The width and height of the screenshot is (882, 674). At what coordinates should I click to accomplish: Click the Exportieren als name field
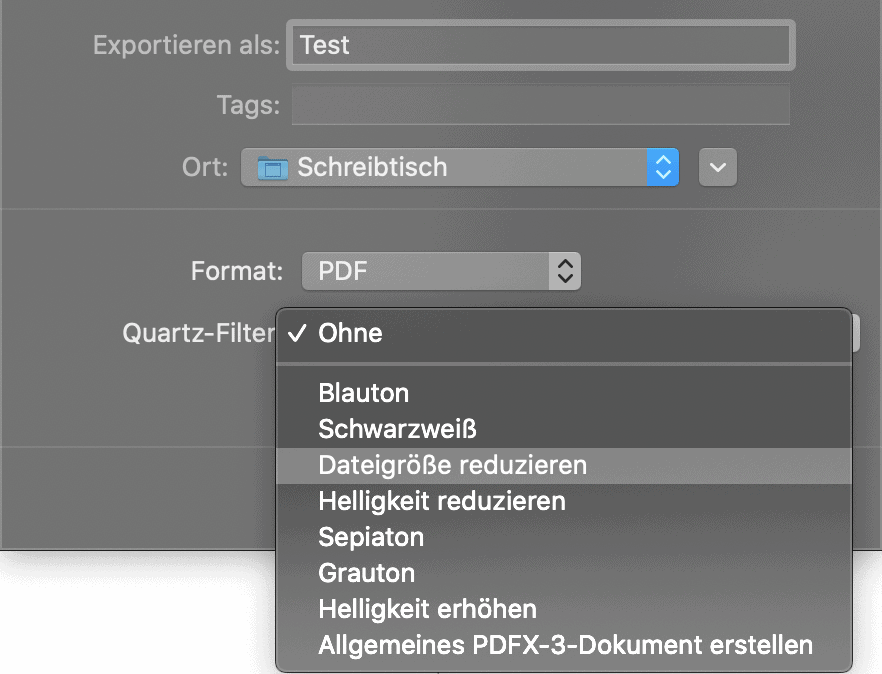tap(540, 45)
